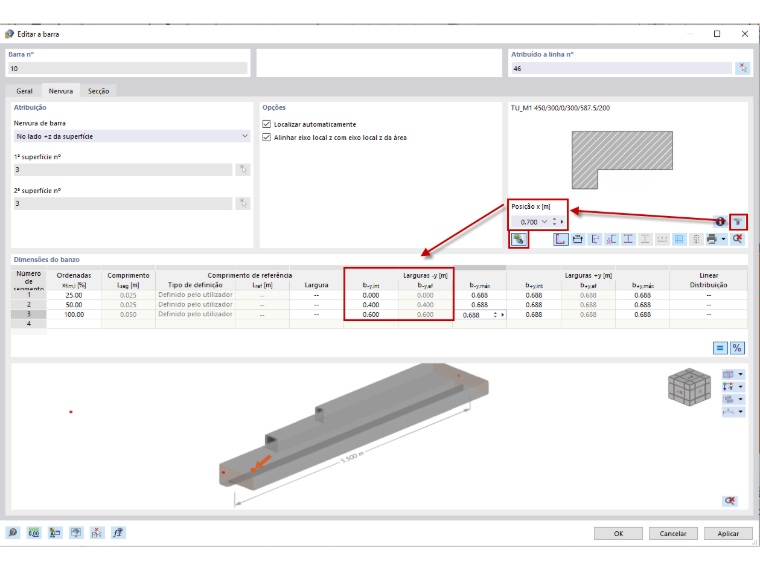
Task: Click the OK button
Action: 618,533
